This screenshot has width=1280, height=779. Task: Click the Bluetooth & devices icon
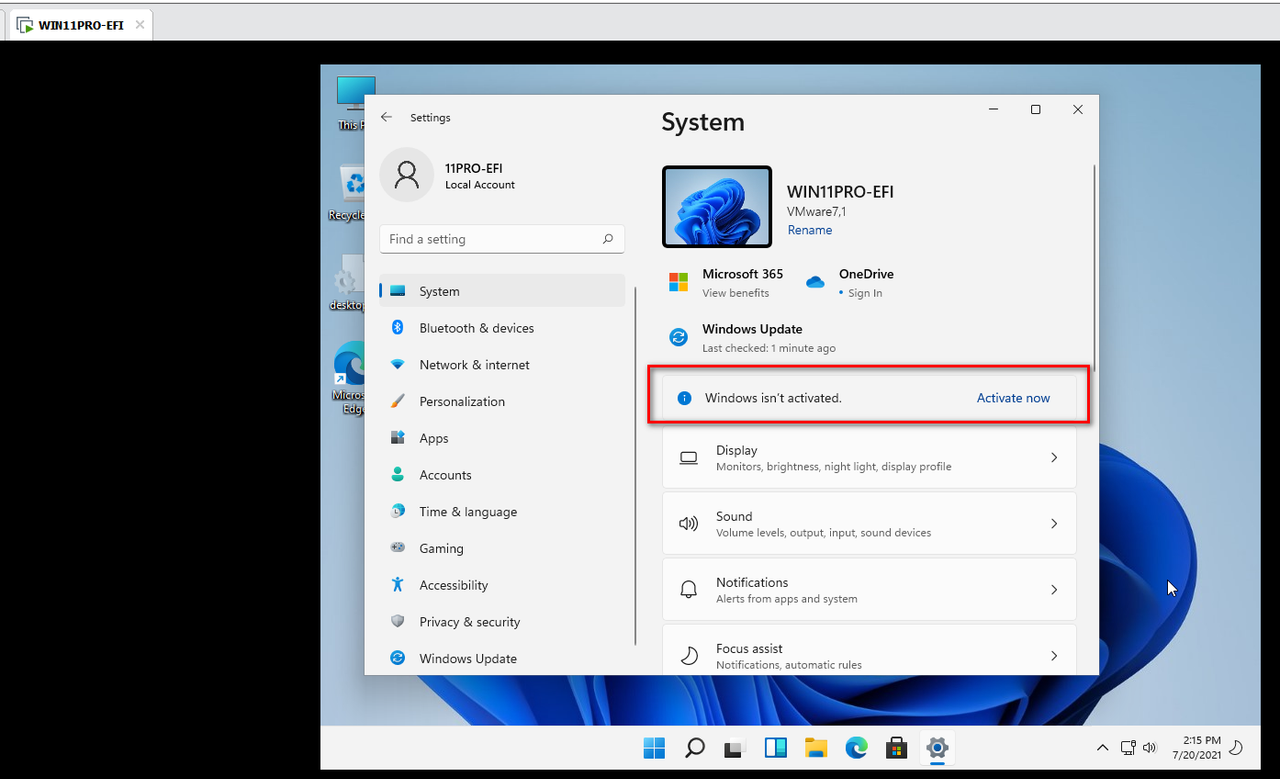click(397, 328)
